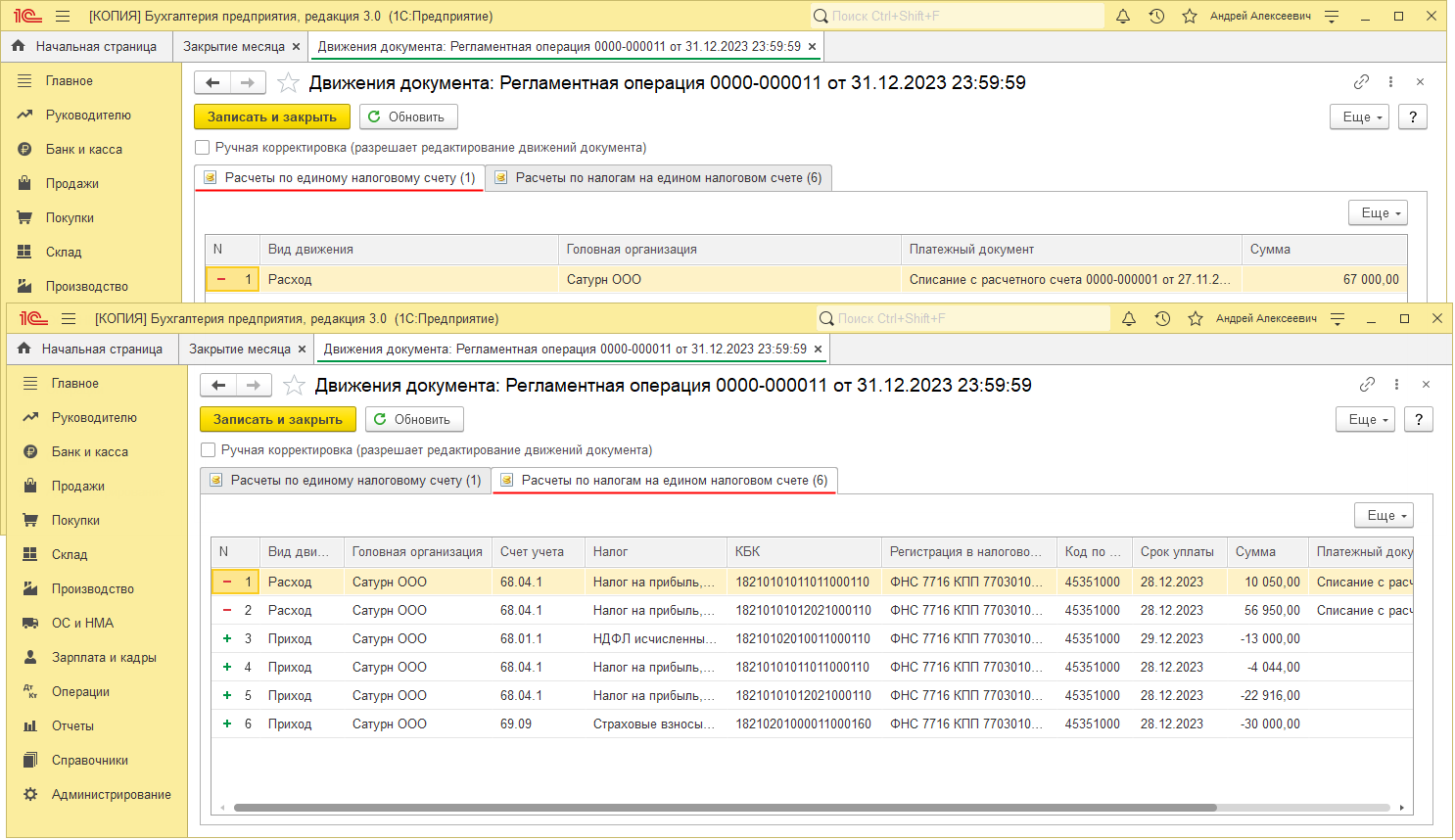
Task: Open history clock icon in back window
Action: [x=1156, y=17]
